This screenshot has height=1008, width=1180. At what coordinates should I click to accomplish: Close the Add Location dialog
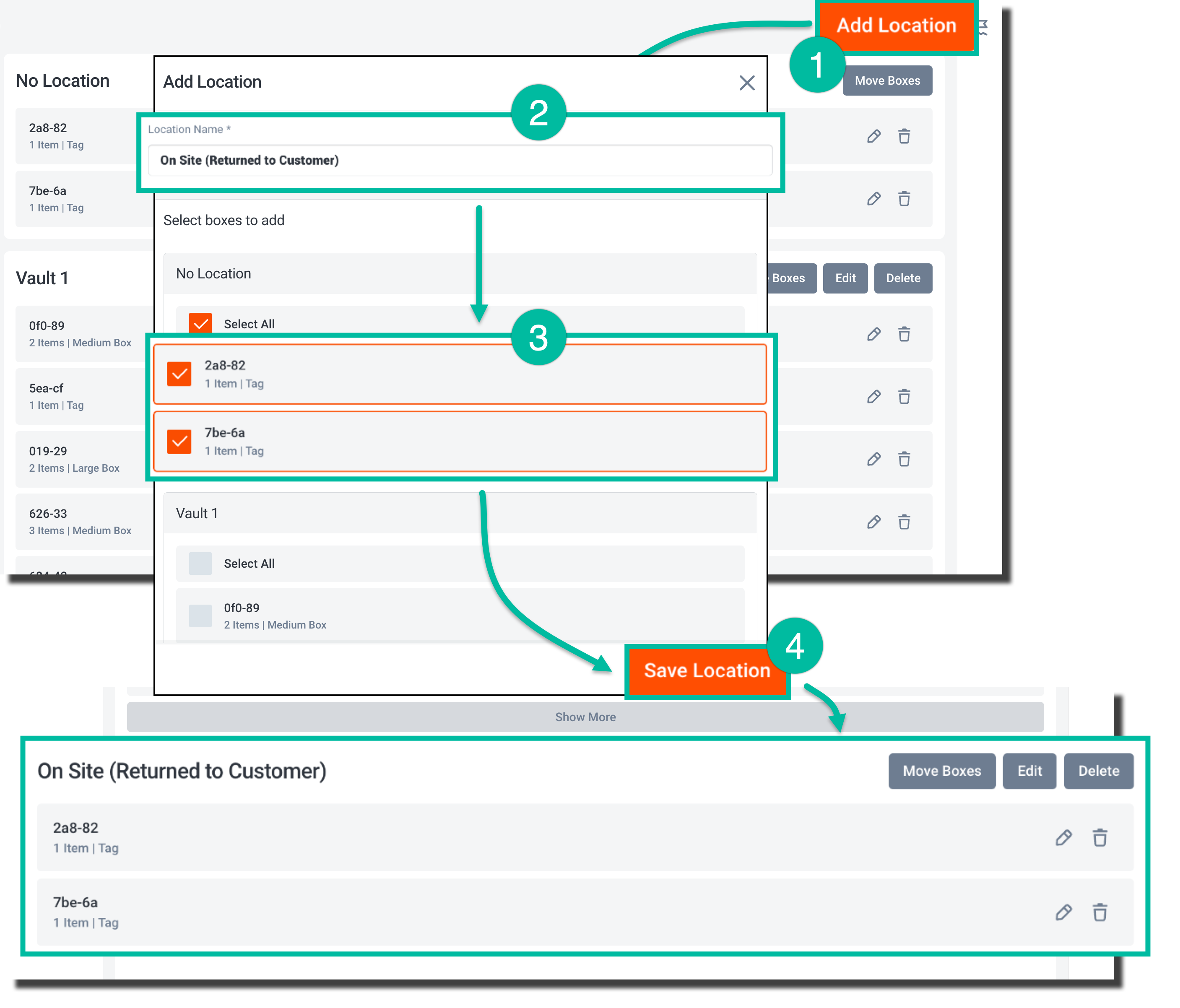pos(746,83)
